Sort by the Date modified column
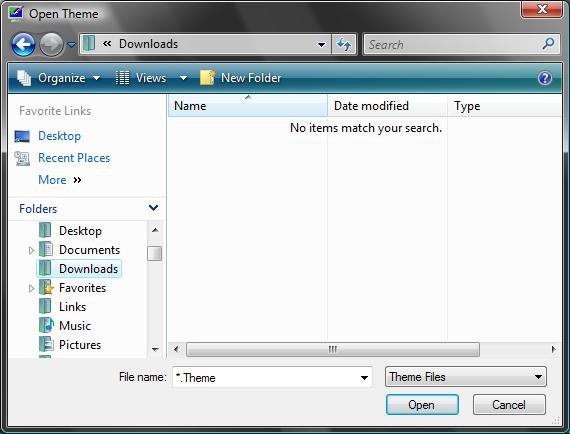The height and width of the screenshot is (434, 570). tap(387, 106)
